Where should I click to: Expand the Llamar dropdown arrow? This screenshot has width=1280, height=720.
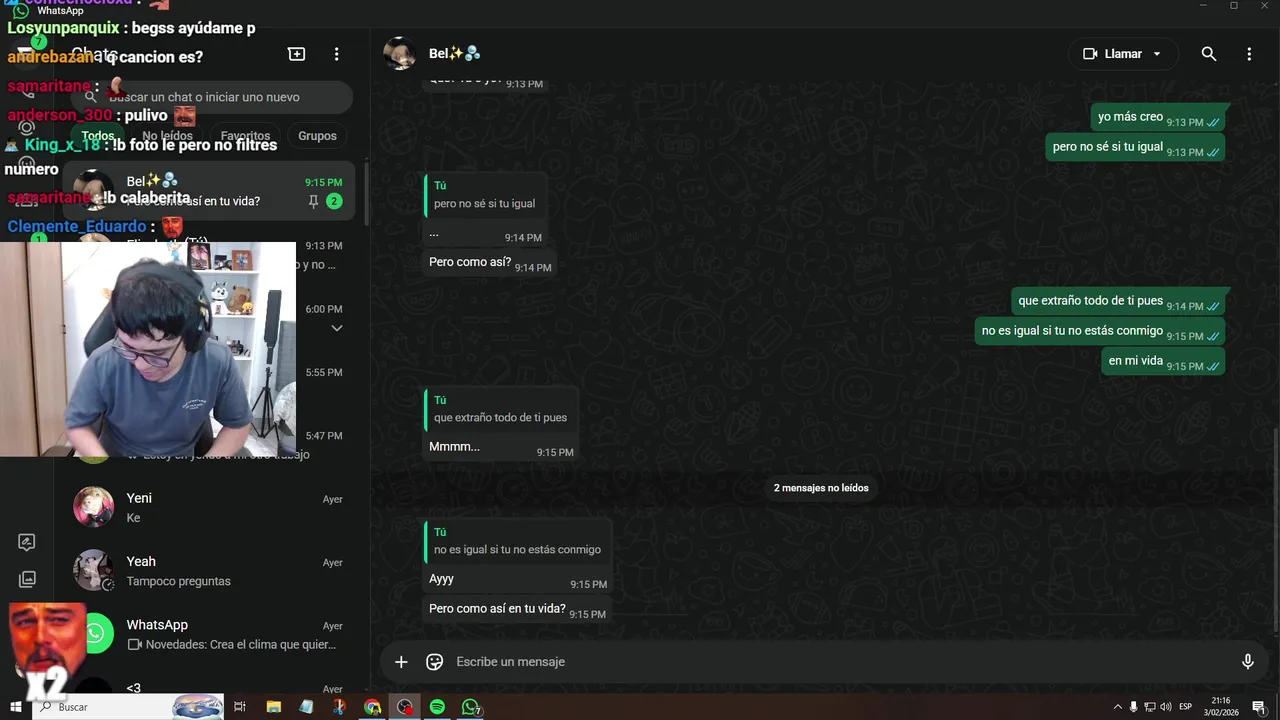(x=1157, y=54)
